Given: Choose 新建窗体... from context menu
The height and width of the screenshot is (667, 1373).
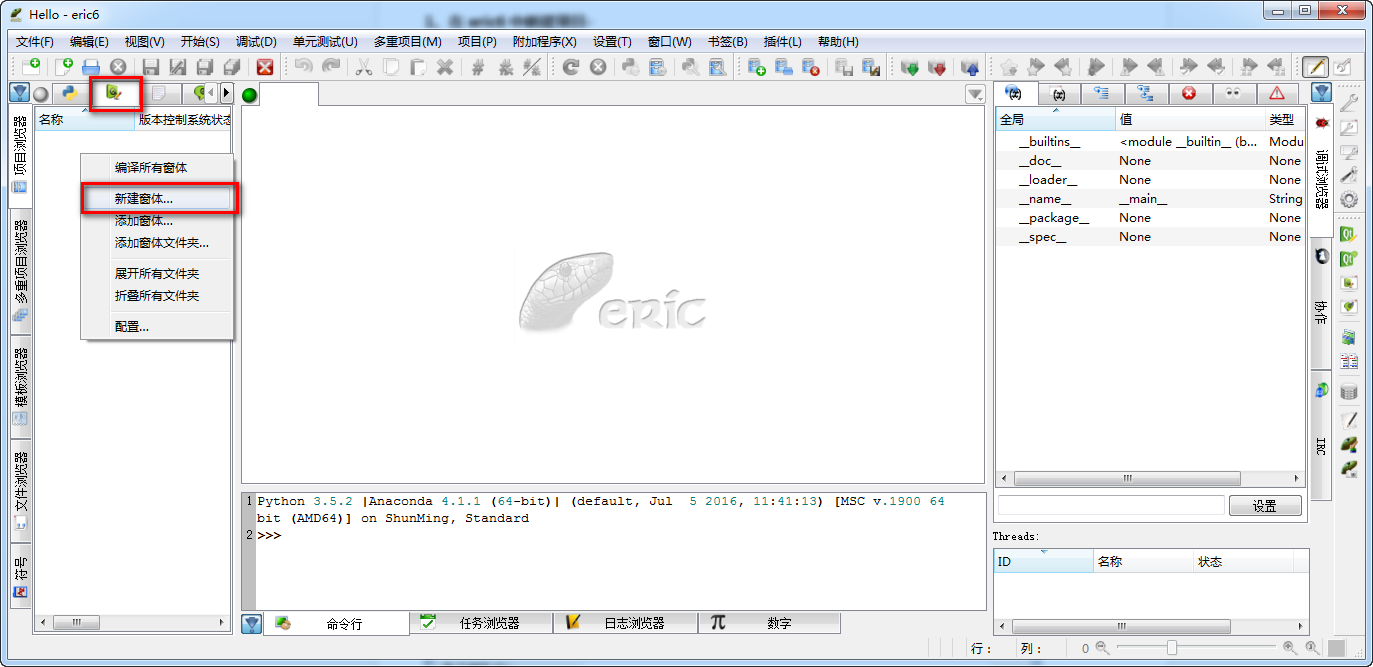Looking at the screenshot, I should point(157,199).
